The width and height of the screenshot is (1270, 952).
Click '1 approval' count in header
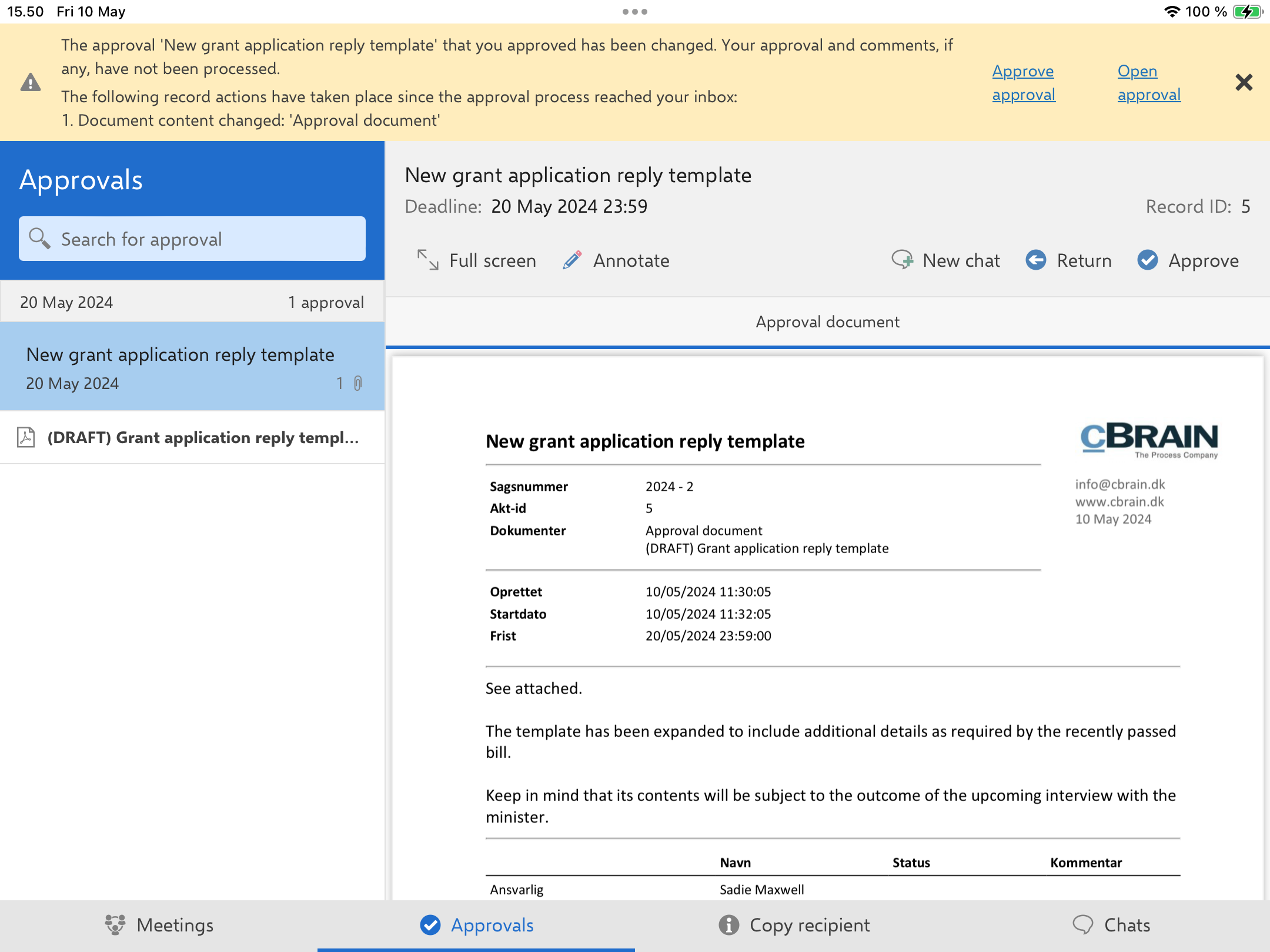tap(326, 302)
